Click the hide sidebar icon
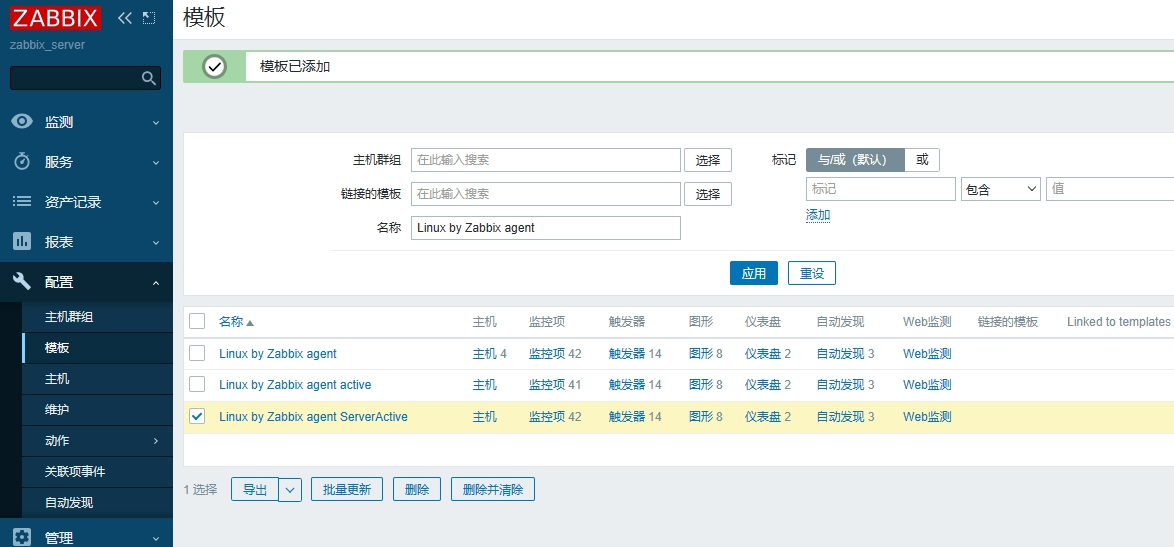This screenshot has width=1174, height=547. (x=149, y=18)
